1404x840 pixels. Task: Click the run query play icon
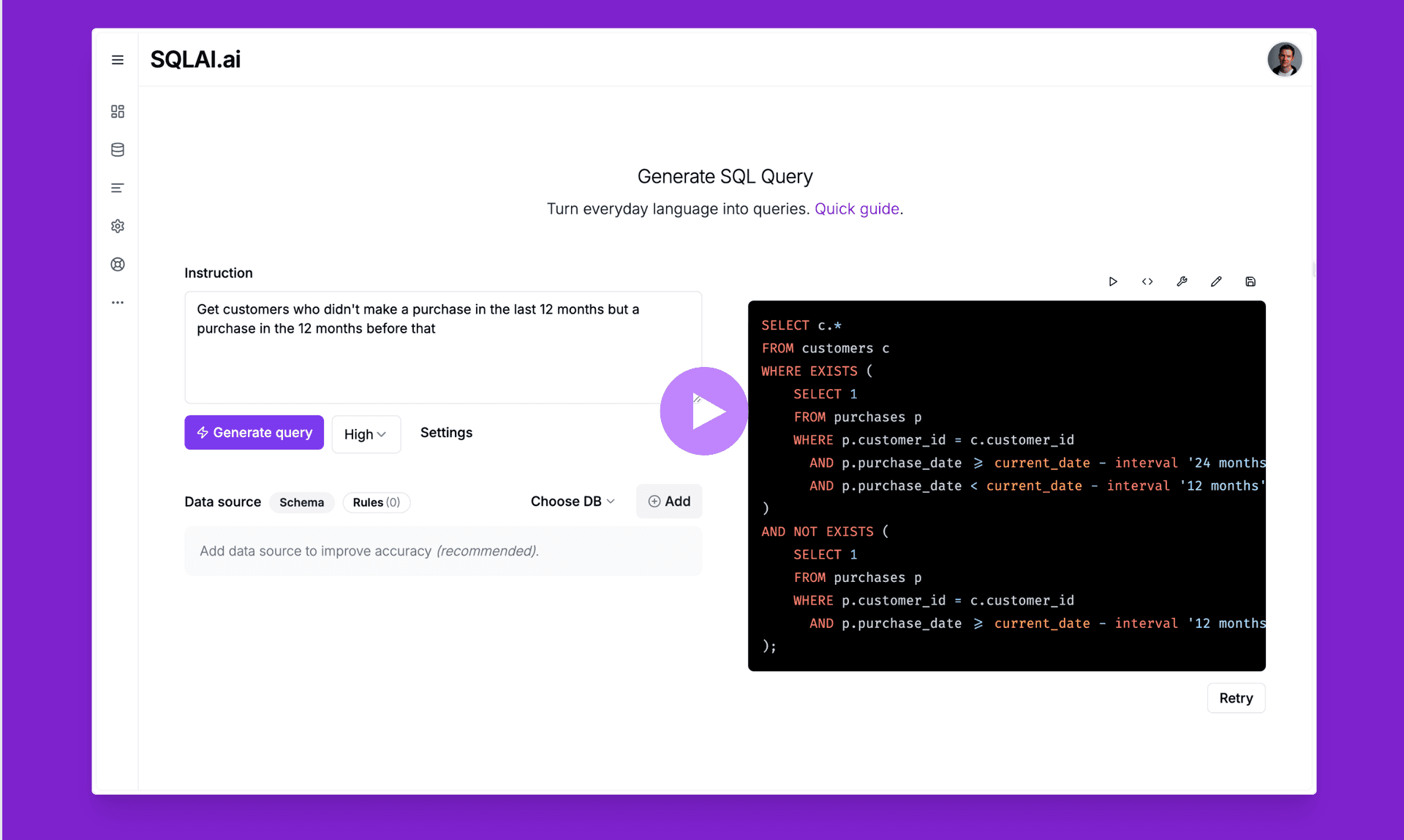[1113, 281]
